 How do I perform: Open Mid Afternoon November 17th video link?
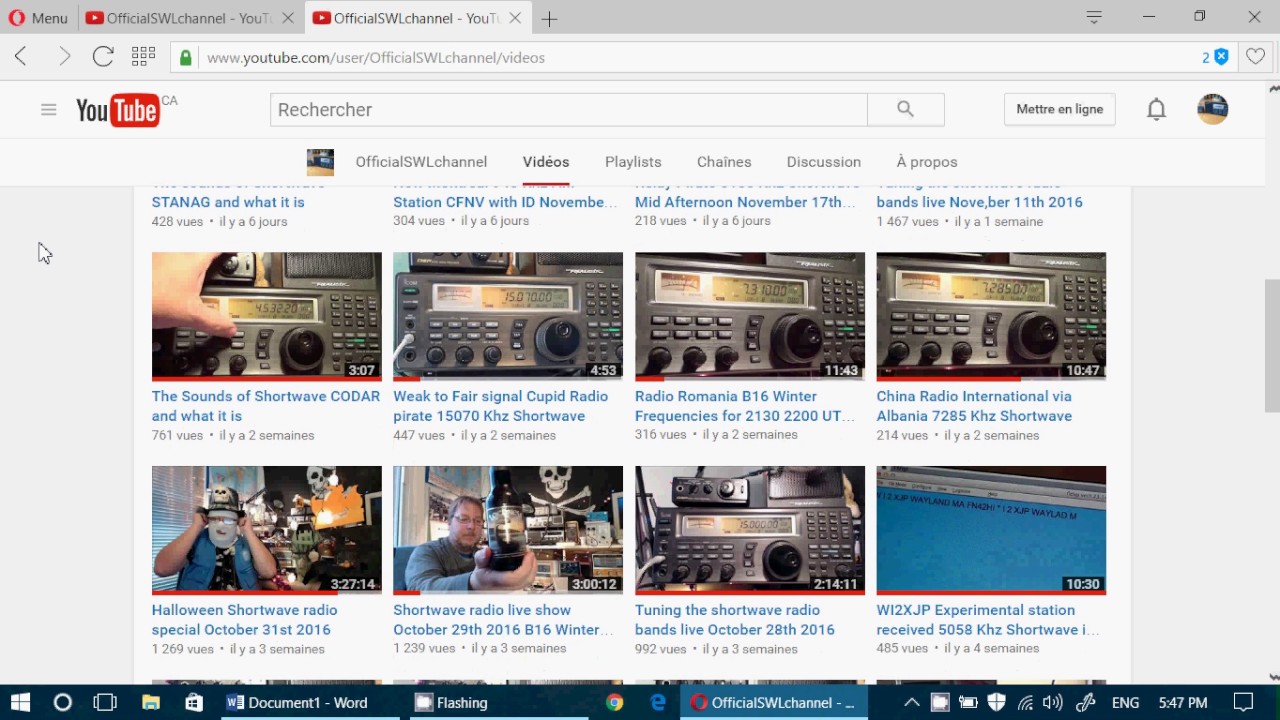(745, 202)
